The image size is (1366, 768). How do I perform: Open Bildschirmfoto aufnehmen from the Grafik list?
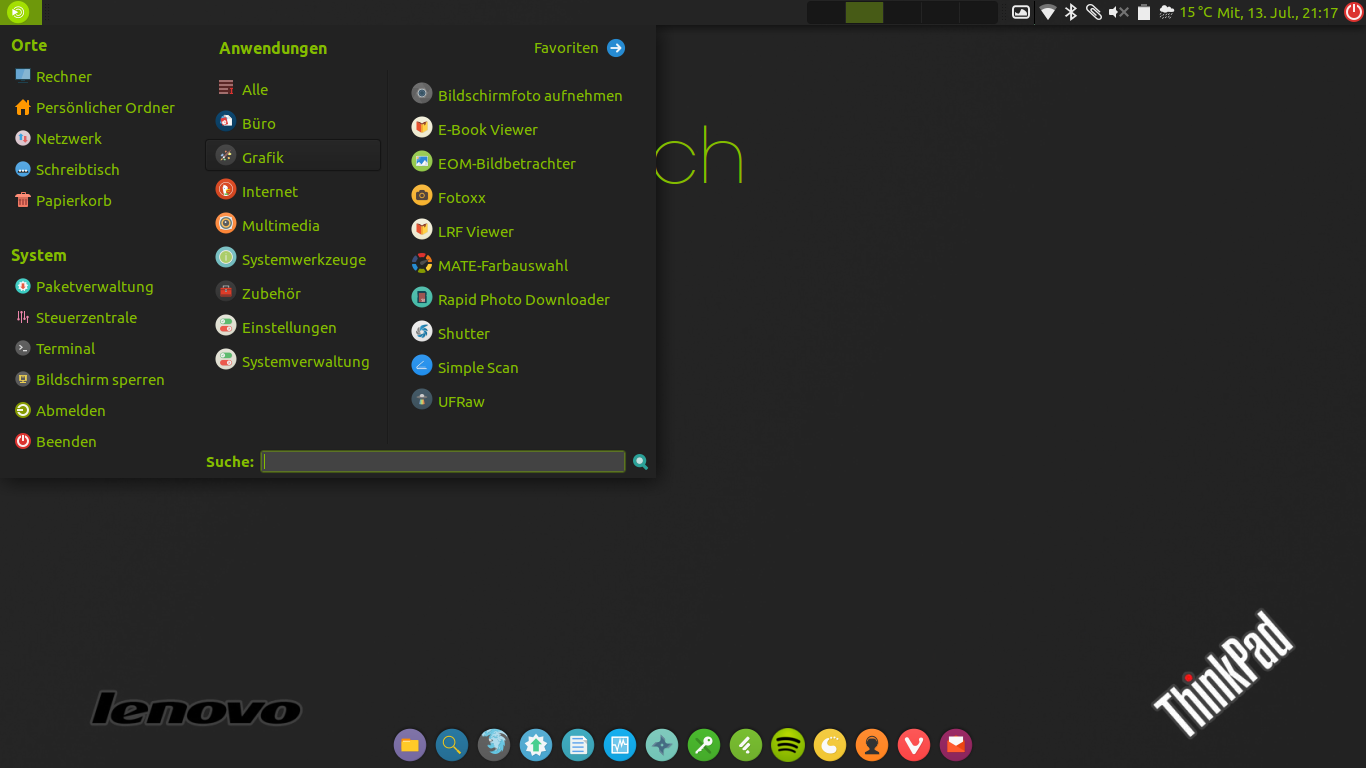(x=517, y=95)
